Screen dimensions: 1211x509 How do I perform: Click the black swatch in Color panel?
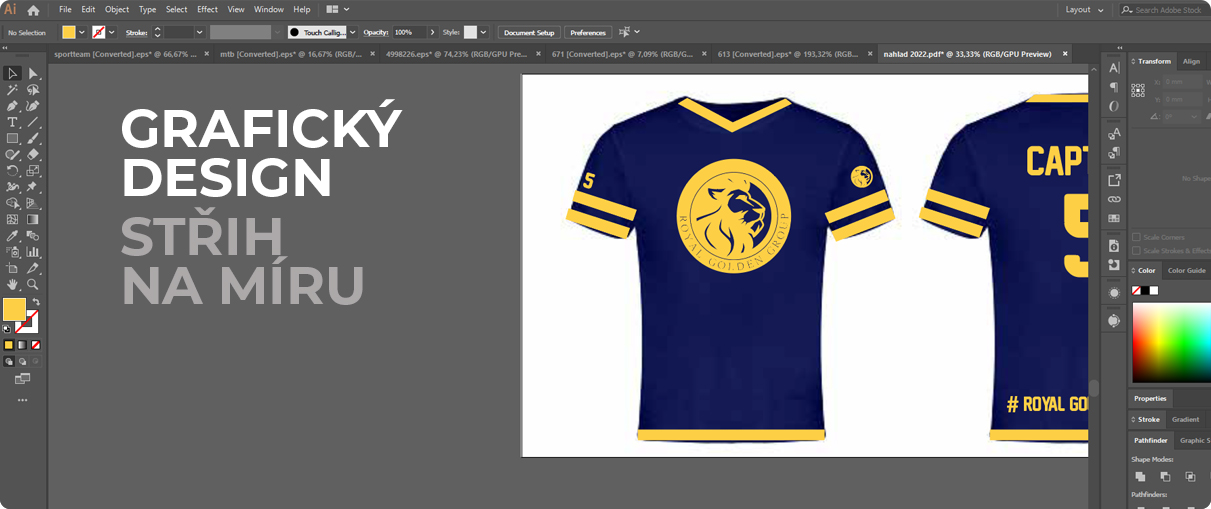point(1145,290)
